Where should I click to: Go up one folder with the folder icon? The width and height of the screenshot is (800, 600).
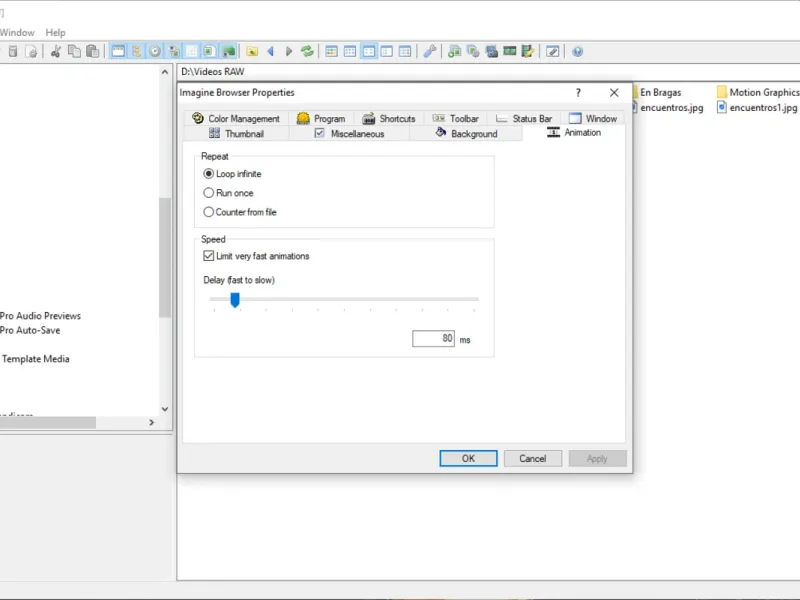pos(252,52)
